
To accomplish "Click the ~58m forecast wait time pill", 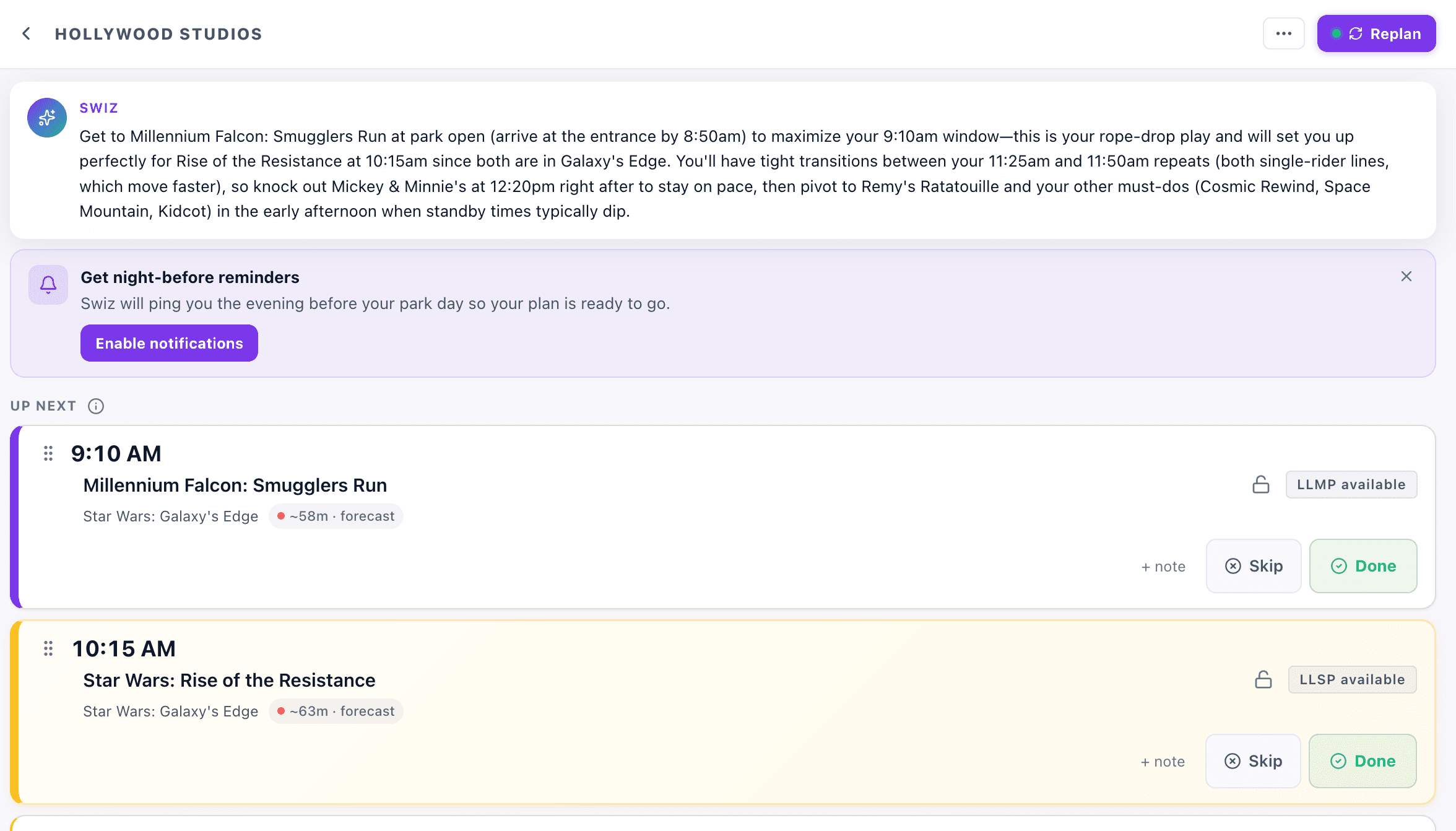I will click(336, 516).
